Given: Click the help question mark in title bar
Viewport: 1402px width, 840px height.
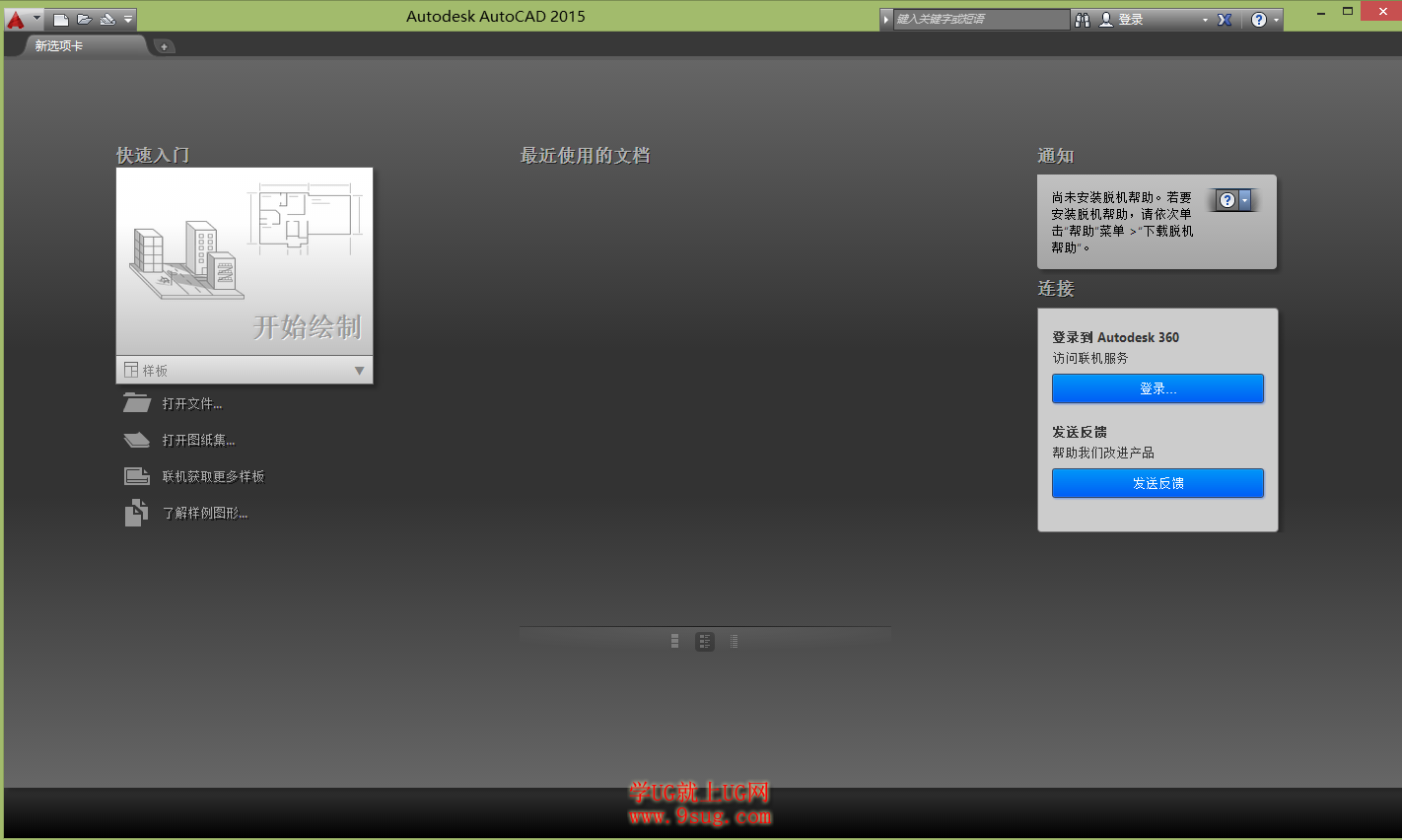Looking at the screenshot, I should (1259, 20).
